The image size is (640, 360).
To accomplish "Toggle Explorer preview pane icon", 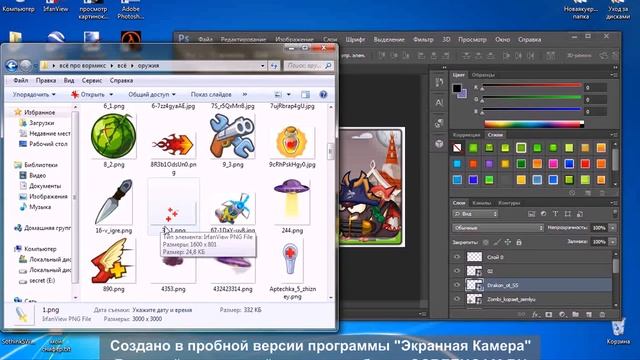I will (305, 94).
